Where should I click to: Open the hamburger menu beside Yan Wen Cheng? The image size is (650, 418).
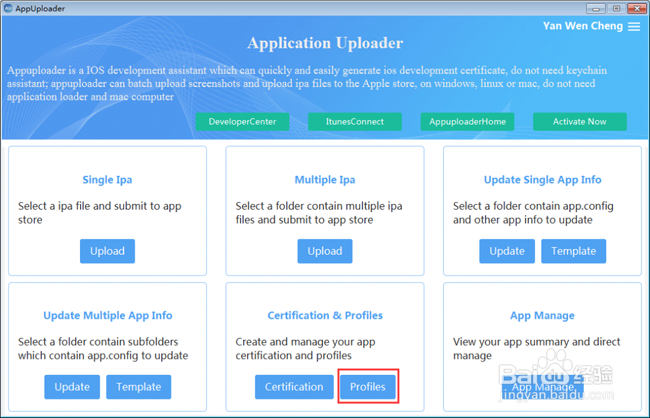634,27
